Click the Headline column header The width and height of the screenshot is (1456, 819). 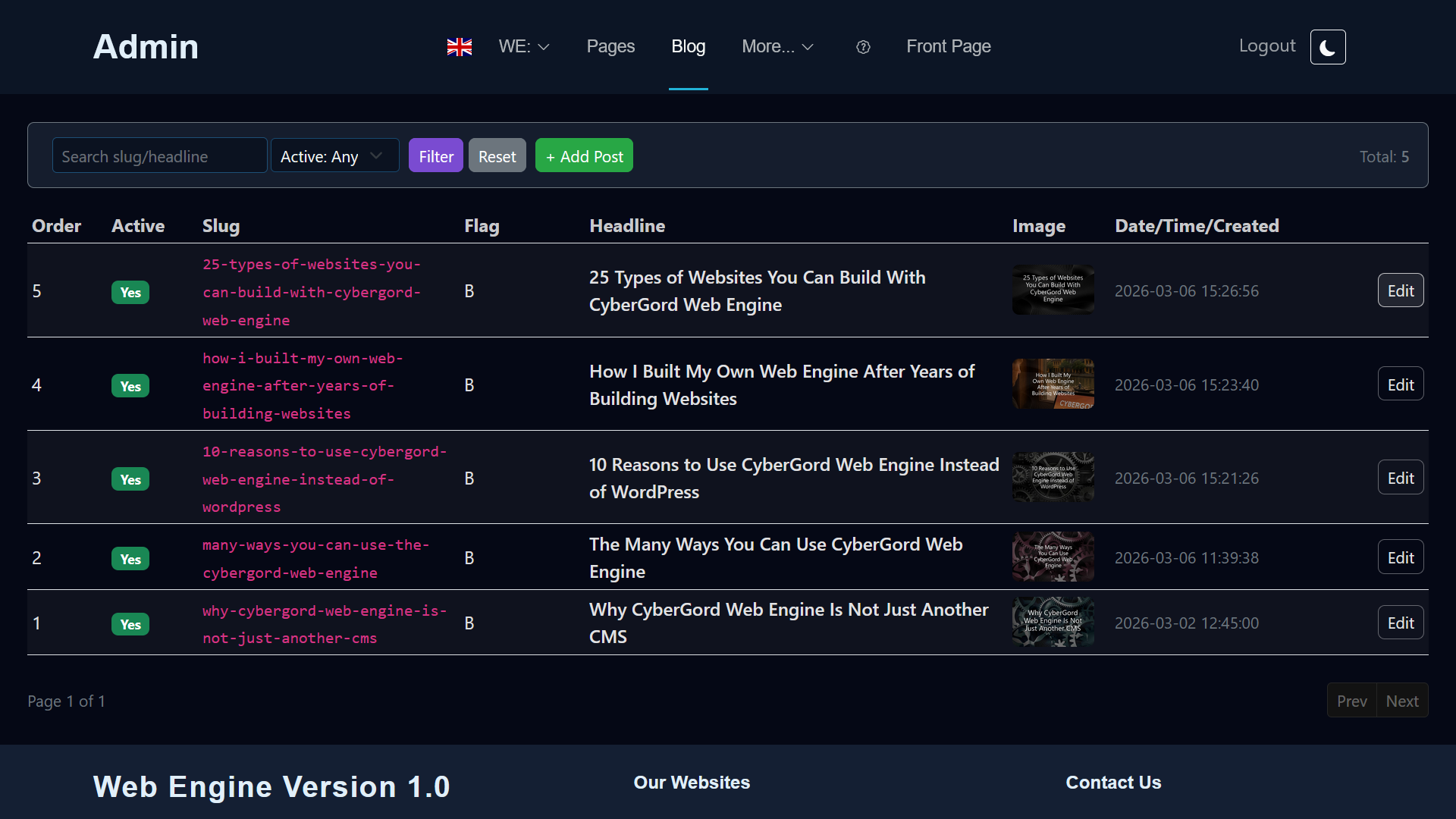[627, 225]
